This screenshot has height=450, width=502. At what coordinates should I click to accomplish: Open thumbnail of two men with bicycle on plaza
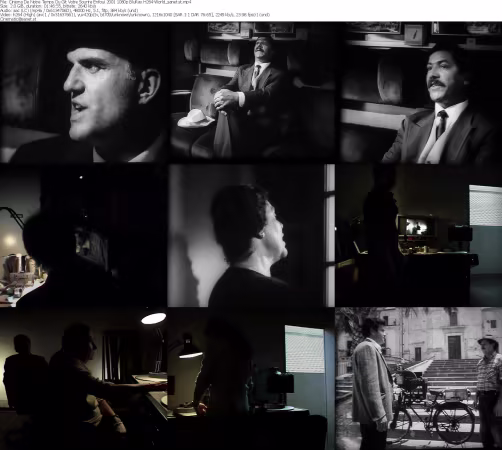(419, 379)
